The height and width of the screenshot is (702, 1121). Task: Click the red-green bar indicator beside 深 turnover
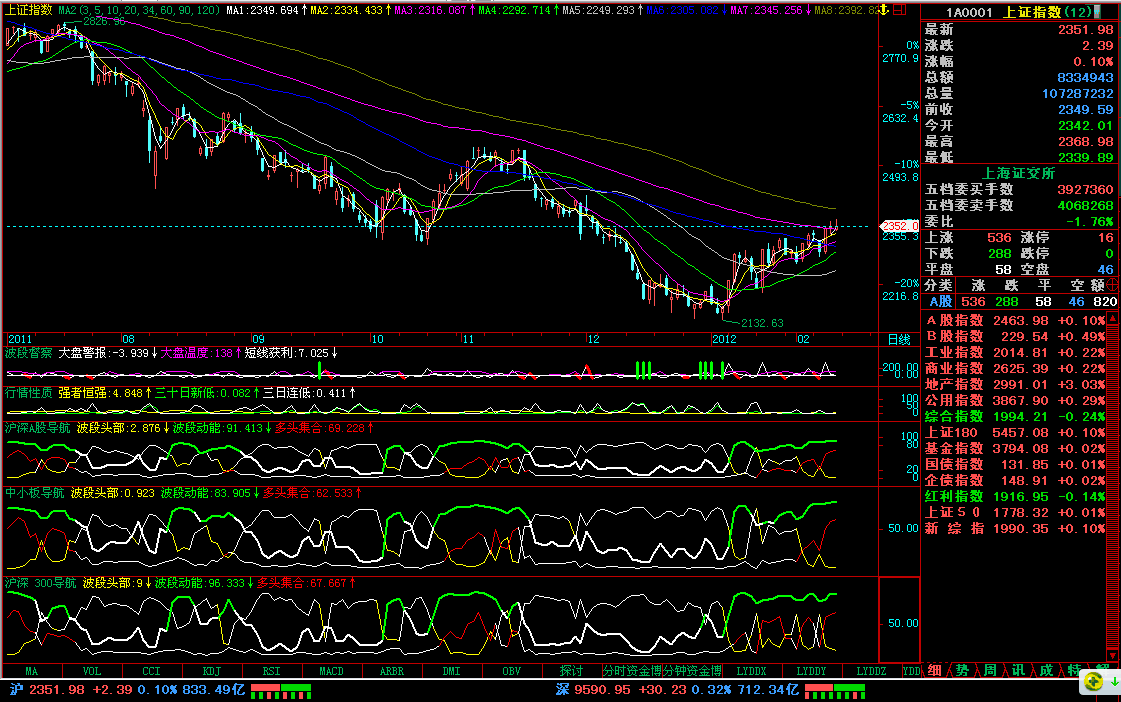pos(835,691)
